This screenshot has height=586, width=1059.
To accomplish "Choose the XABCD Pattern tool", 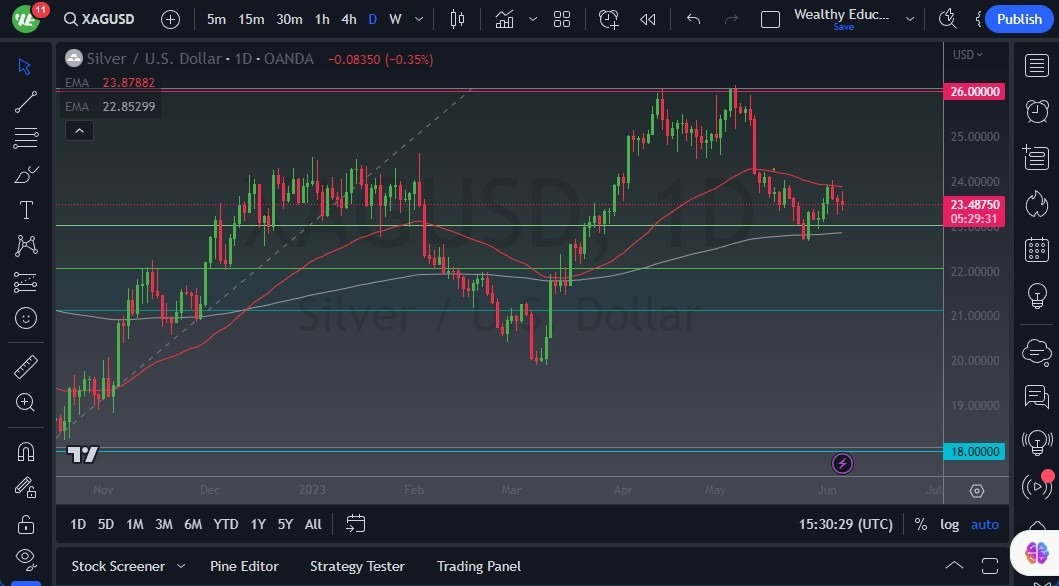I will [25, 245].
